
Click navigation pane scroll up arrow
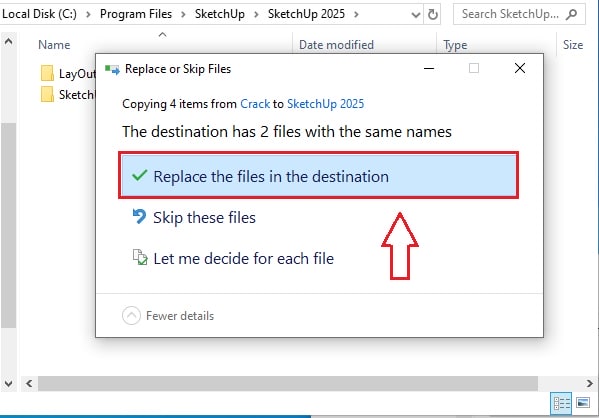[x=8, y=41]
